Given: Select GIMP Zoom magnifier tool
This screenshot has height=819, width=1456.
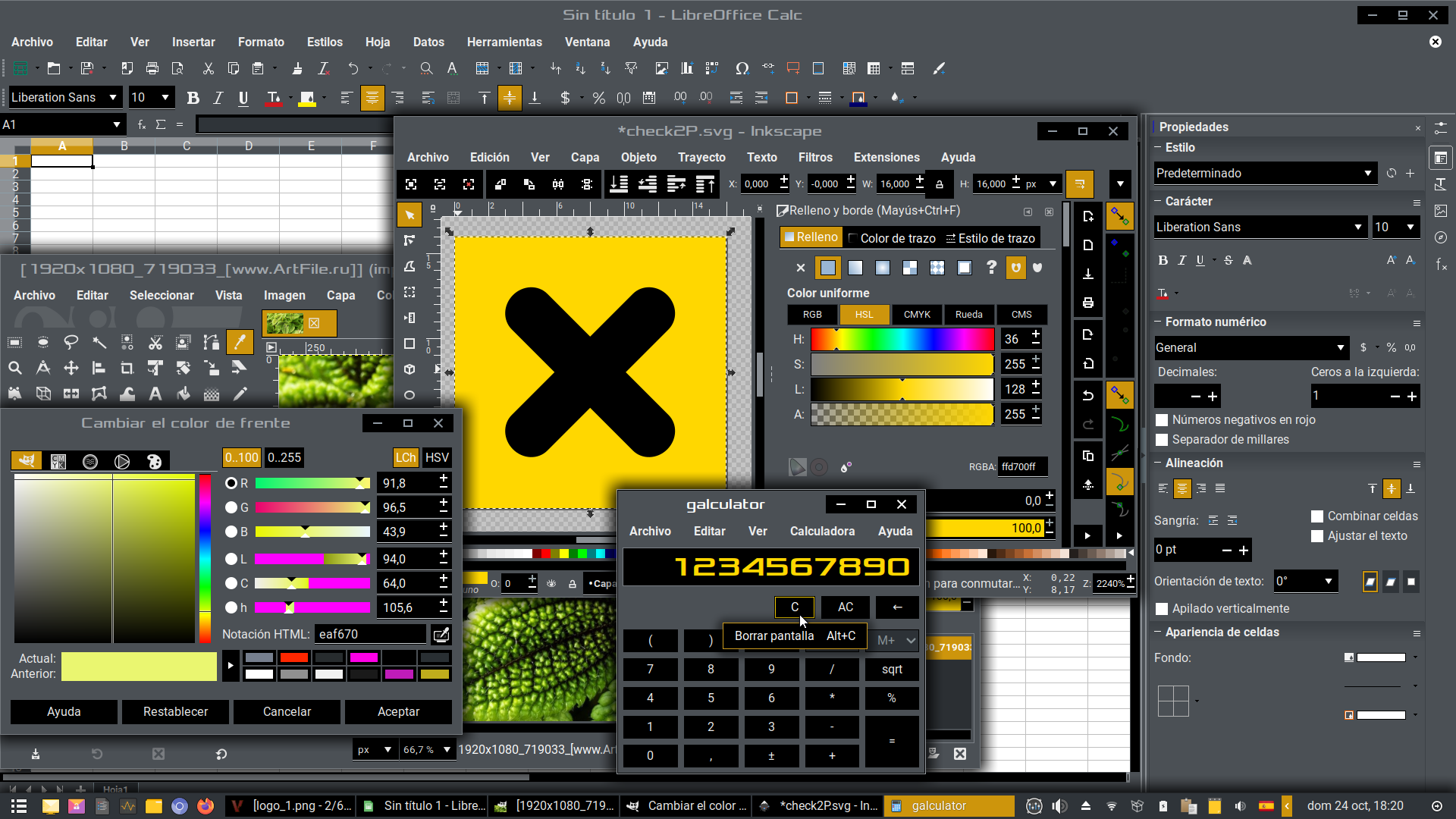Looking at the screenshot, I should (14, 368).
